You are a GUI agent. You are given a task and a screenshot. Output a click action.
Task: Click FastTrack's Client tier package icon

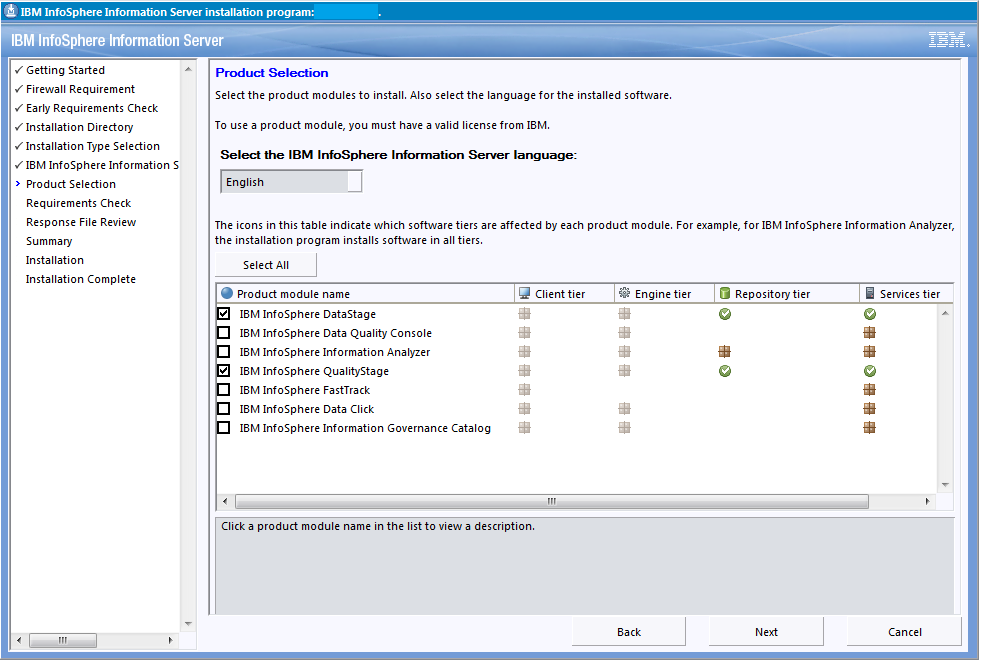524,389
